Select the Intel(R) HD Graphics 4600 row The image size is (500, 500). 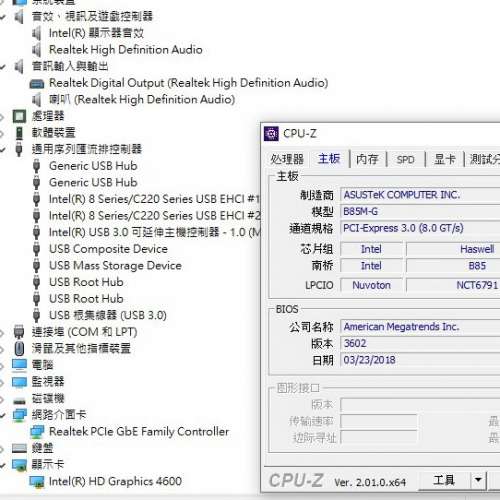click(115, 481)
